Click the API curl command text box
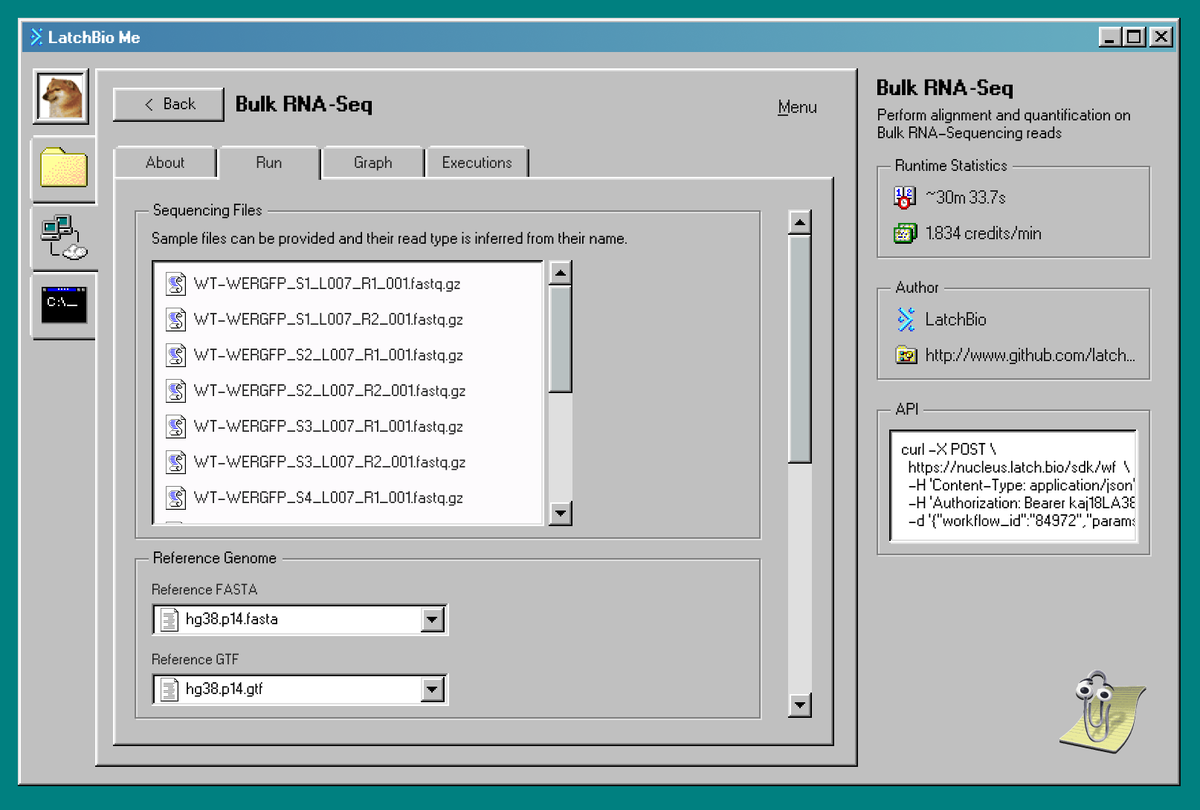 tap(1013, 486)
